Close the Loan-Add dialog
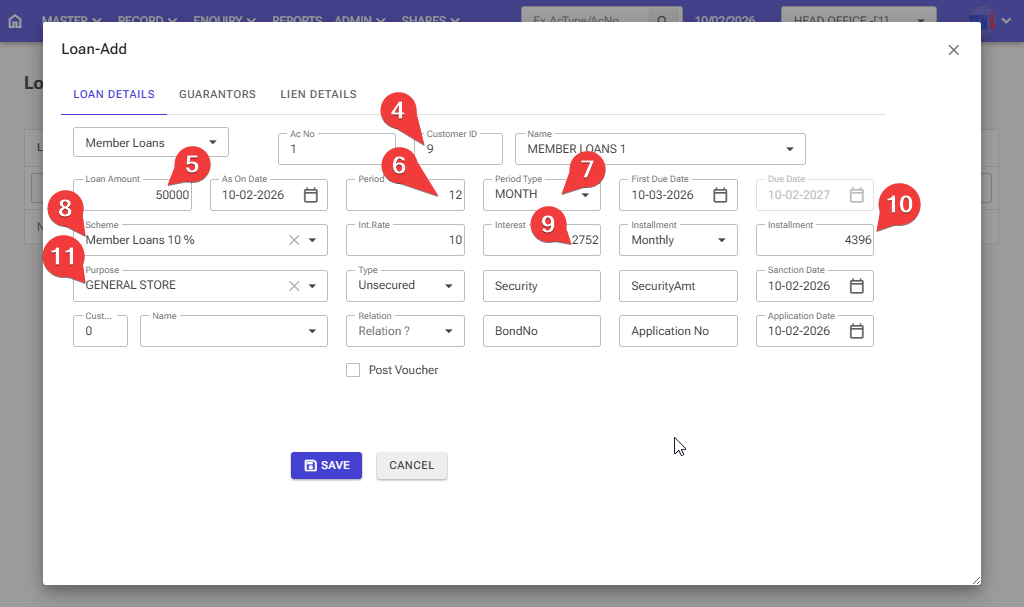This screenshot has width=1024, height=607. click(953, 50)
